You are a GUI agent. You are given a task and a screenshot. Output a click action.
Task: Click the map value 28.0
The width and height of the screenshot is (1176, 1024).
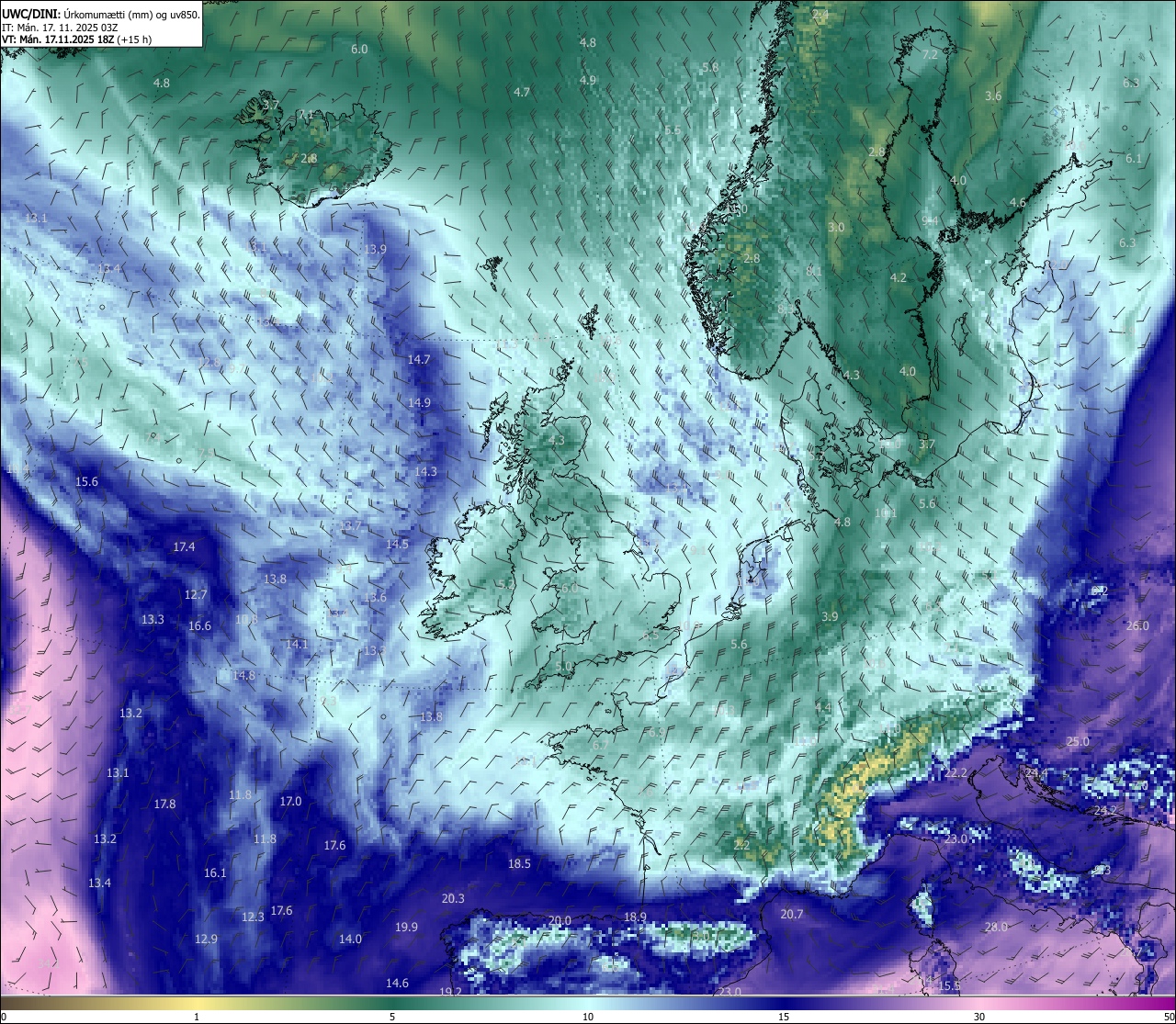(x=996, y=927)
